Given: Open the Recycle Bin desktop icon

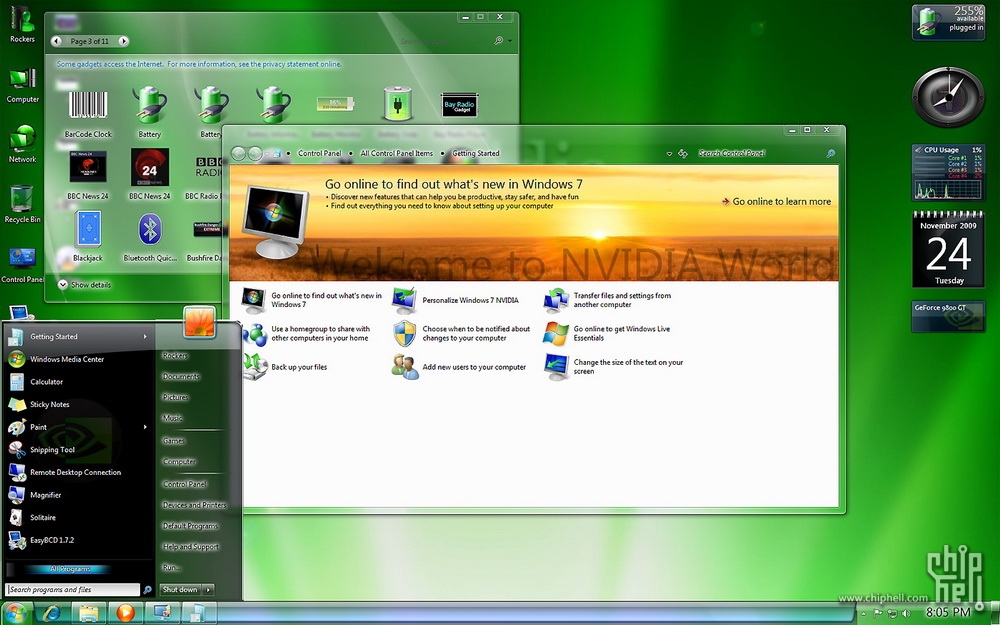Looking at the screenshot, I should click(x=22, y=204).
